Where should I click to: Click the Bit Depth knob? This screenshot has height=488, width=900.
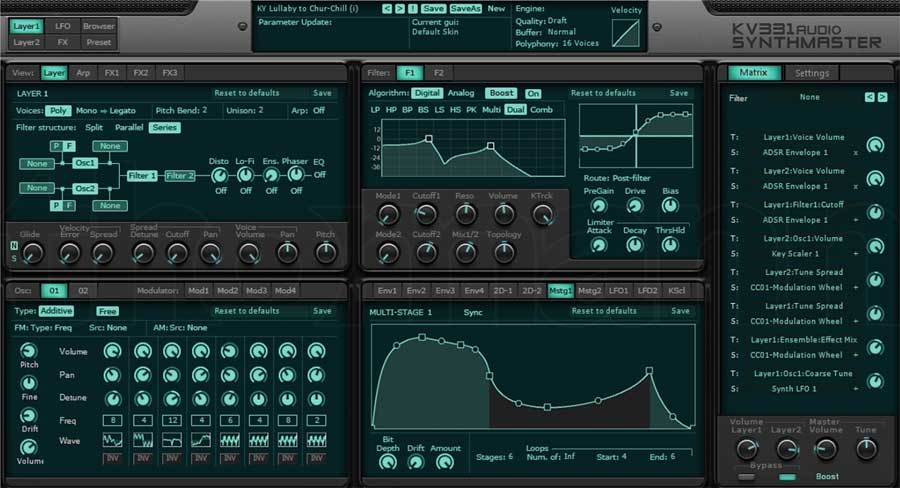388,462
